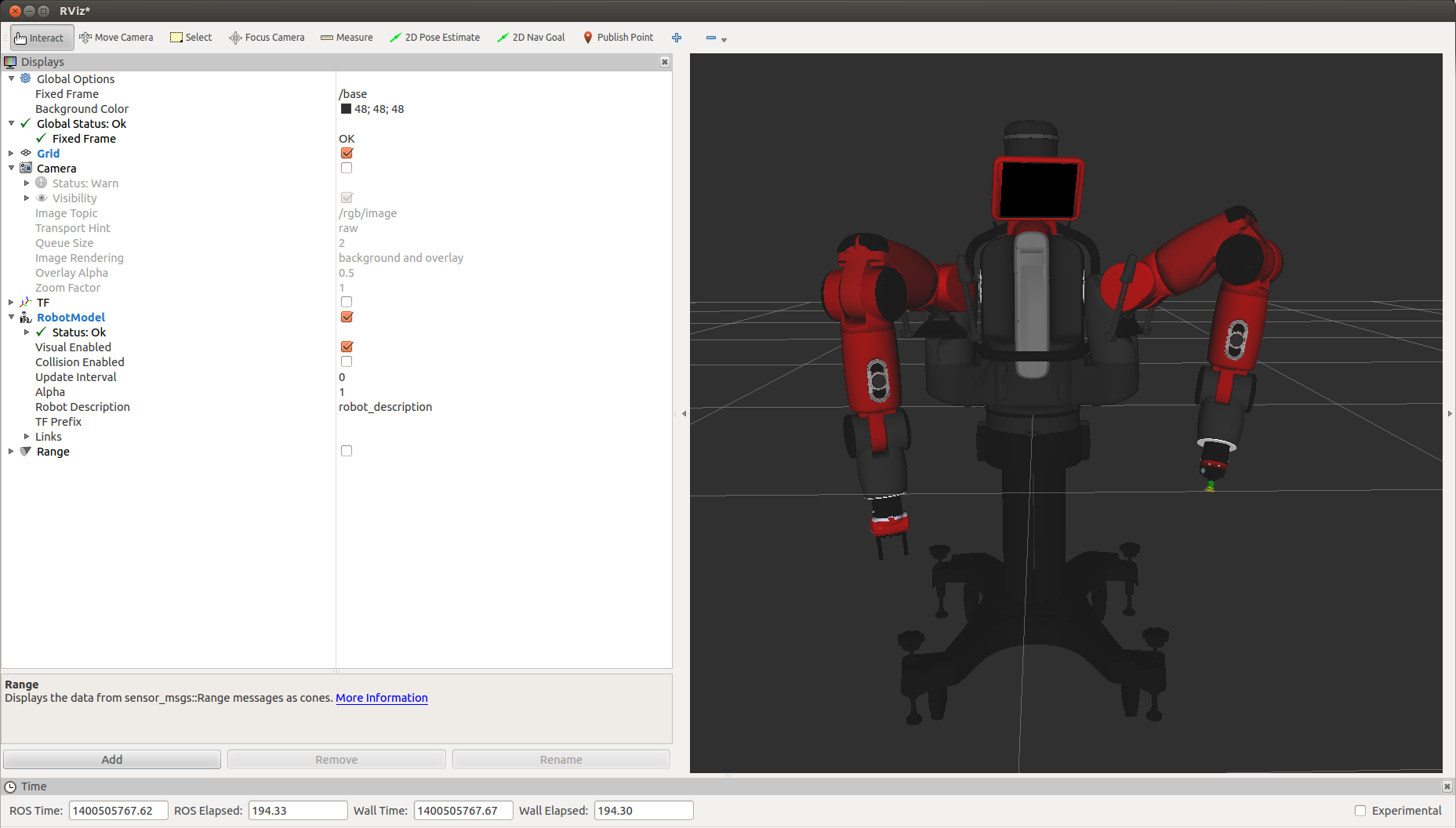The image size is (1456, 828).
Task: Toggle the Experimental checkbox
Action: pos(1360,811)
